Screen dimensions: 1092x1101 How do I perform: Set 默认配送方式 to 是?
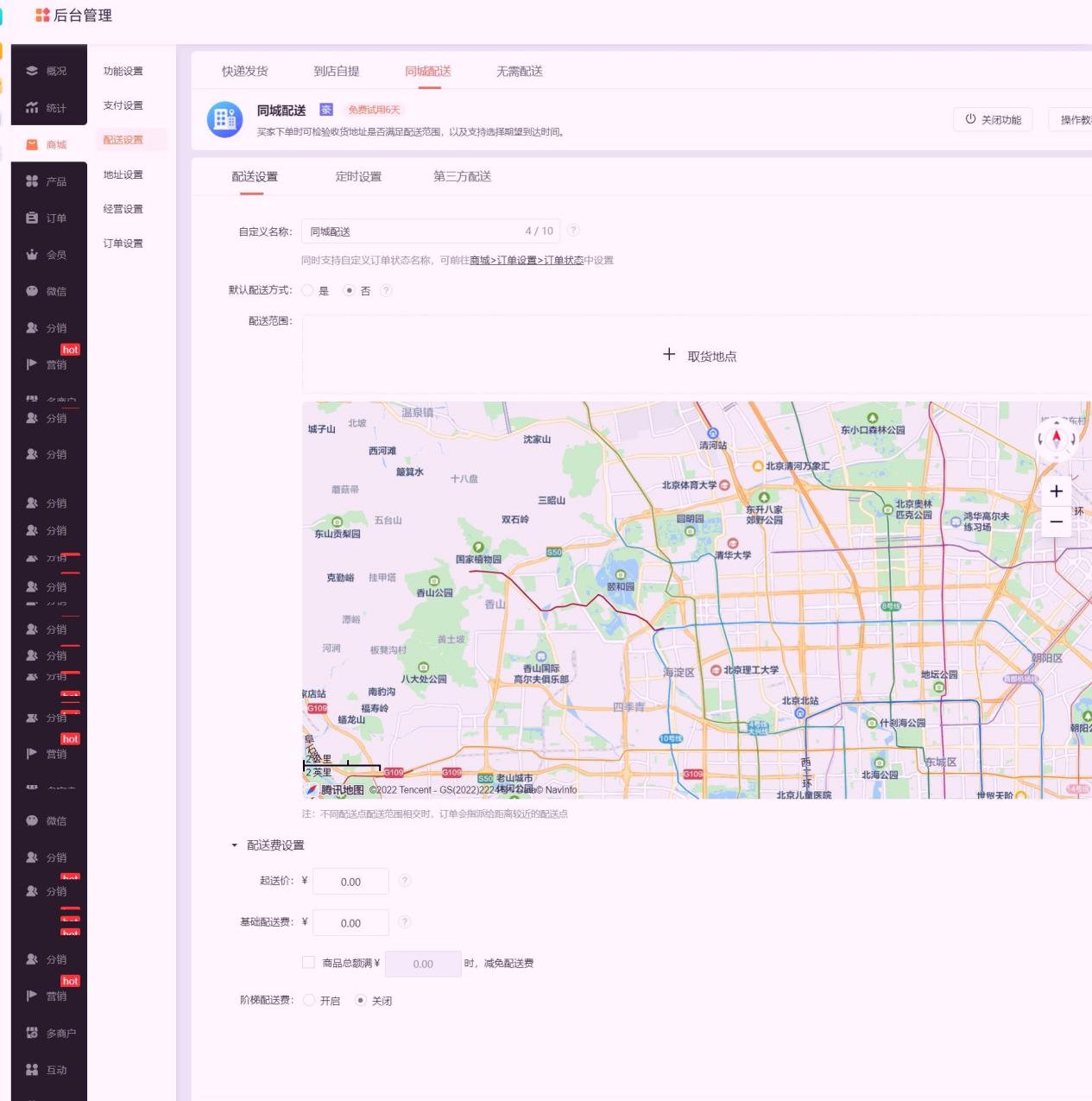pos(308,291)
